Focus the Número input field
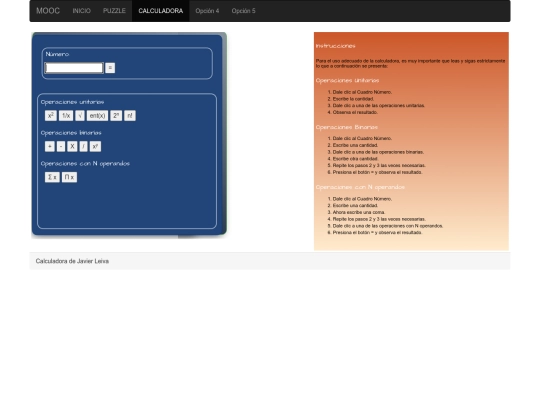Screen dimensions: 540x405 tap(74, 68)
